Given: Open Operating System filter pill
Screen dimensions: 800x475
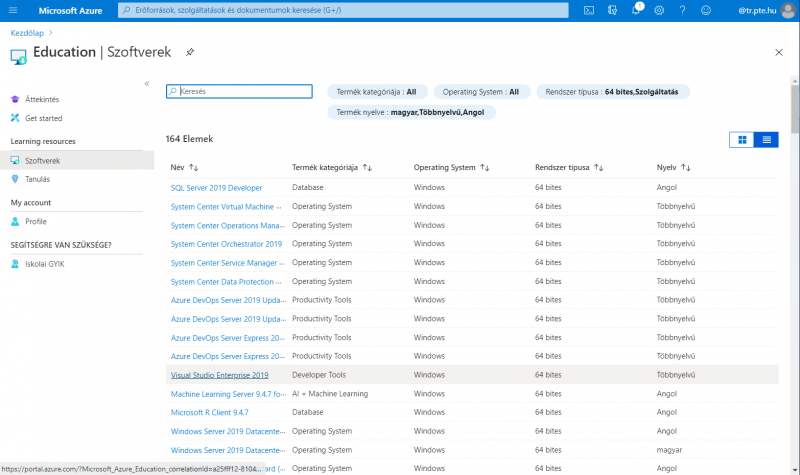Looking at the screenshot, I should 481,92.
